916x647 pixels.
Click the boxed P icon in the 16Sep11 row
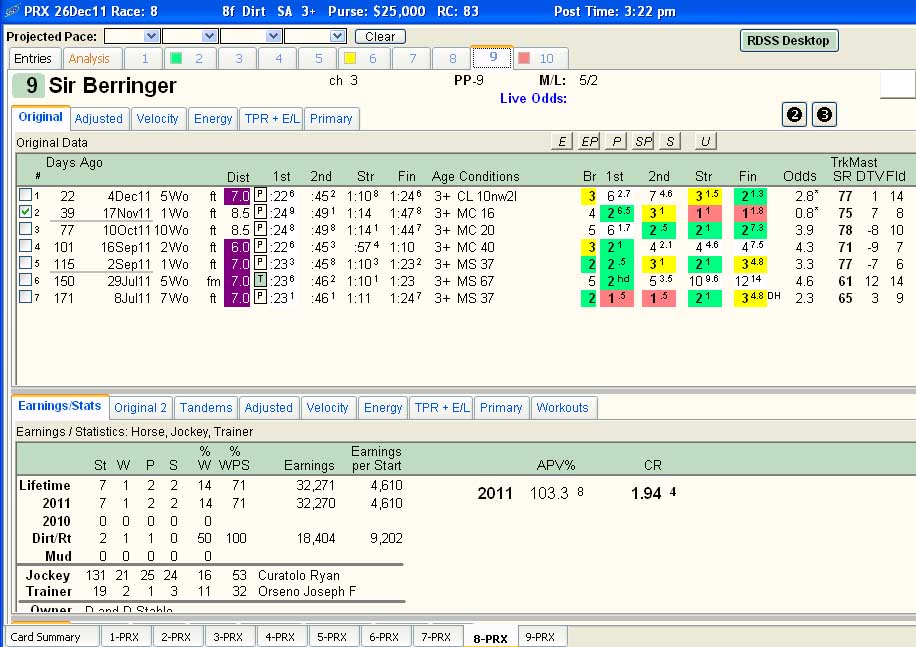(260, 246)
